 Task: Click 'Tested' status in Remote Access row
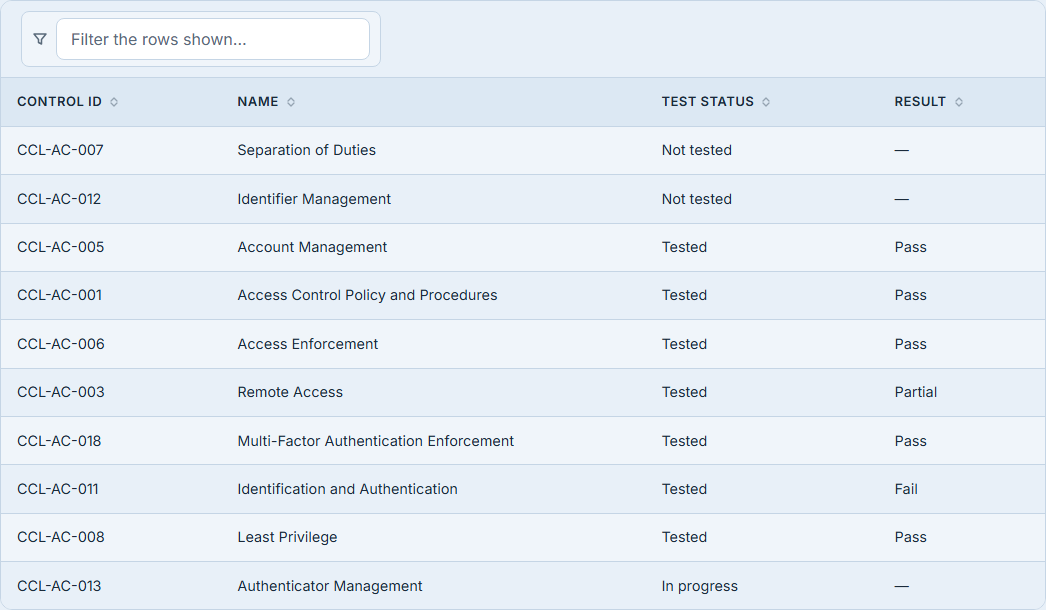684,392
